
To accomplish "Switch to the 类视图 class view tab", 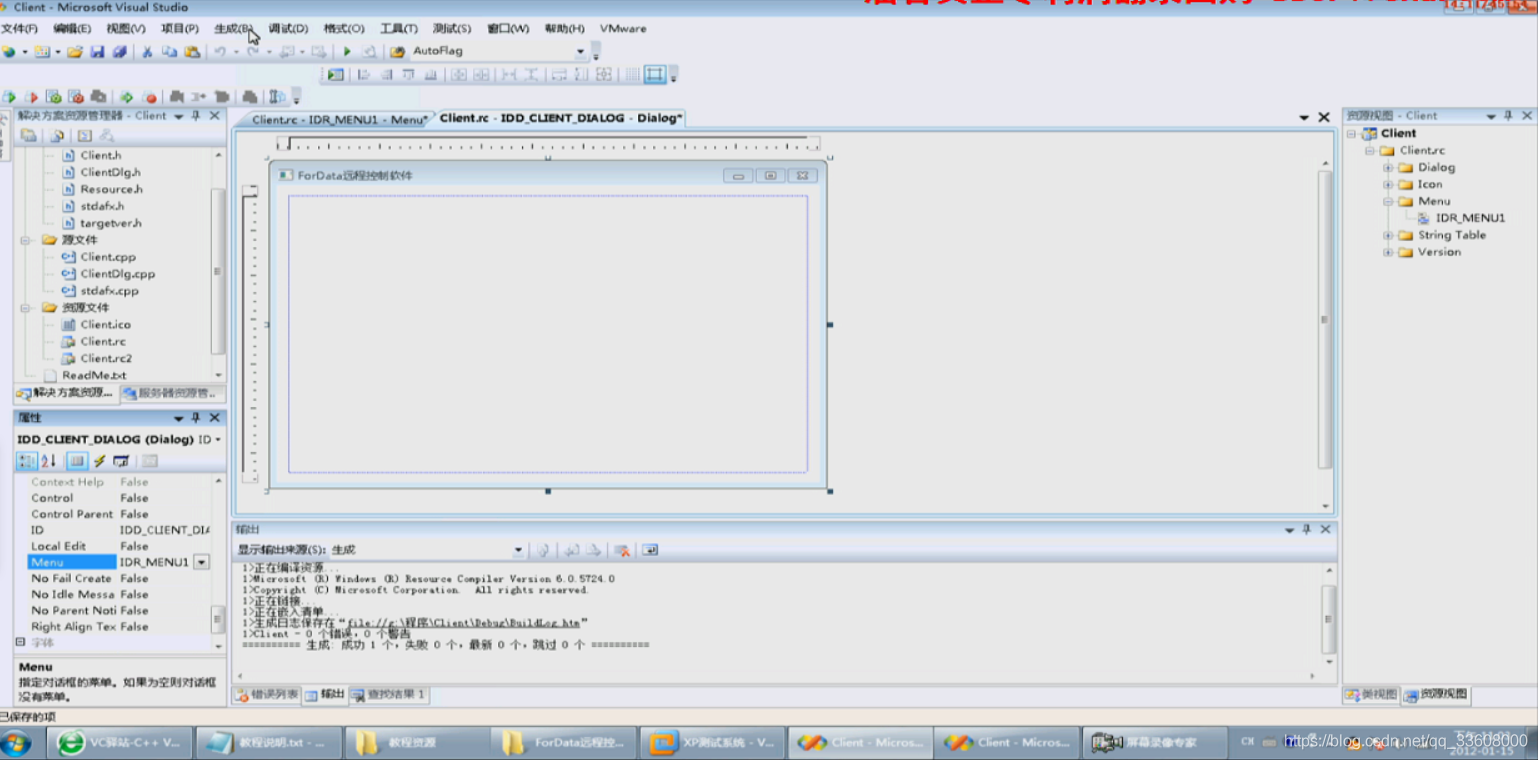I will (x=1371, y=694).
